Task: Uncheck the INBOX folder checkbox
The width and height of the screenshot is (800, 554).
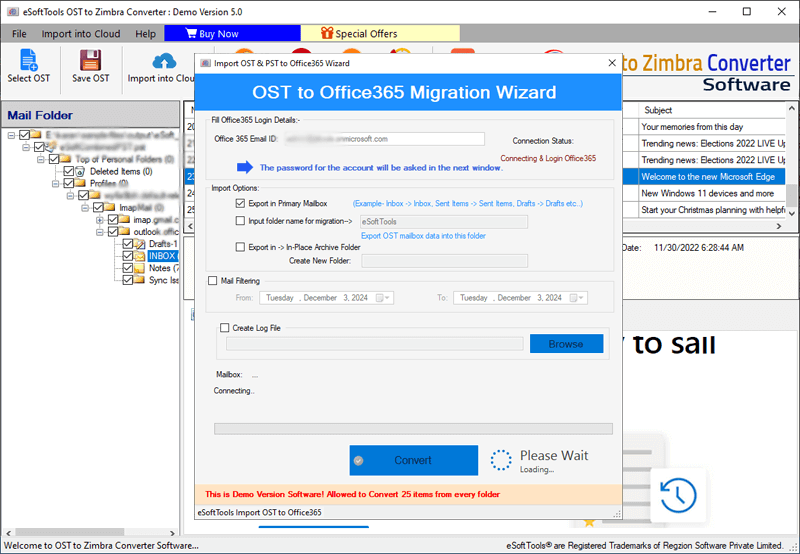Action: (128, 256)
